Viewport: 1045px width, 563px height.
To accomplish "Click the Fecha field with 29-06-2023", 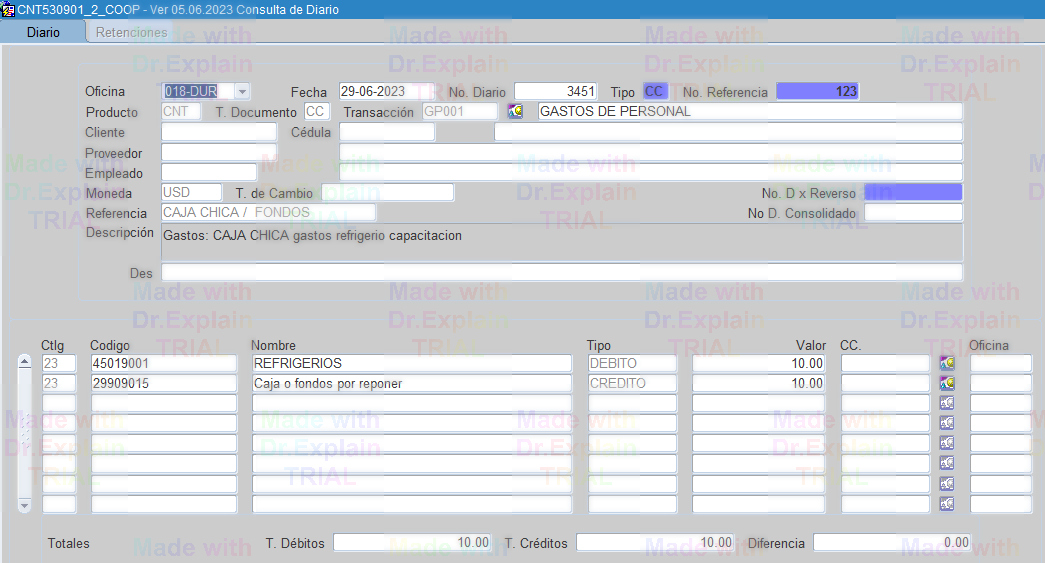I will (x=386, y=91).
